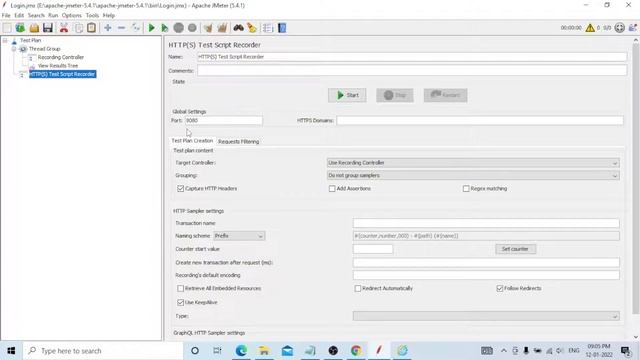
Task: Start the test with green play icon
Action: pos(151,28)
